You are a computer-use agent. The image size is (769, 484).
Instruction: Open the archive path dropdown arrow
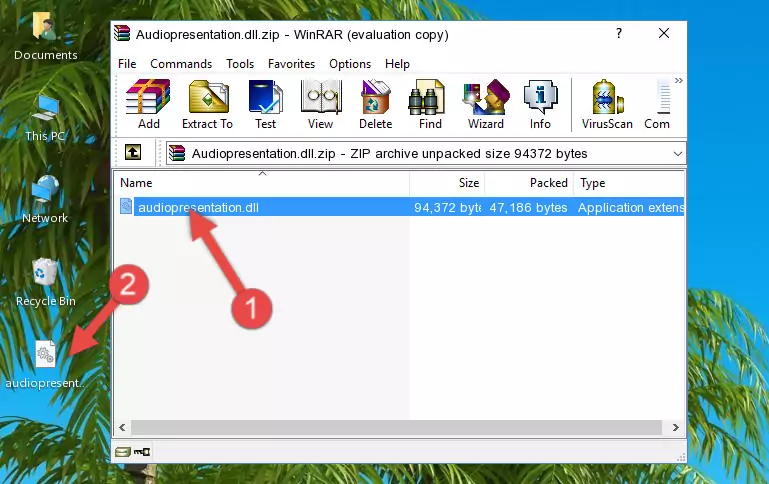(678, 153)
